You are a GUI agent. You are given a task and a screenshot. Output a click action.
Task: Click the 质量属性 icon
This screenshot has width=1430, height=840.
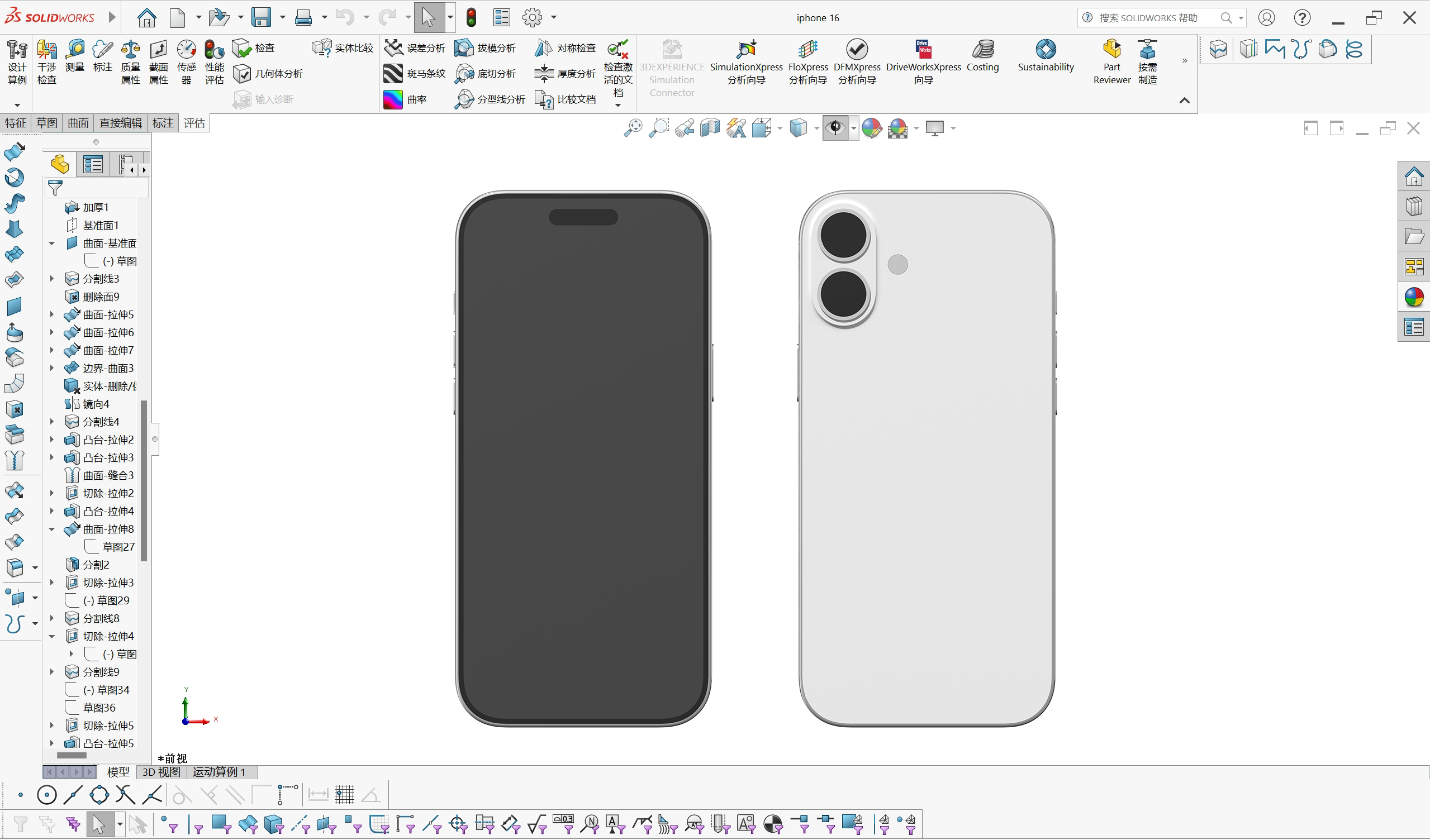[131, 61]
